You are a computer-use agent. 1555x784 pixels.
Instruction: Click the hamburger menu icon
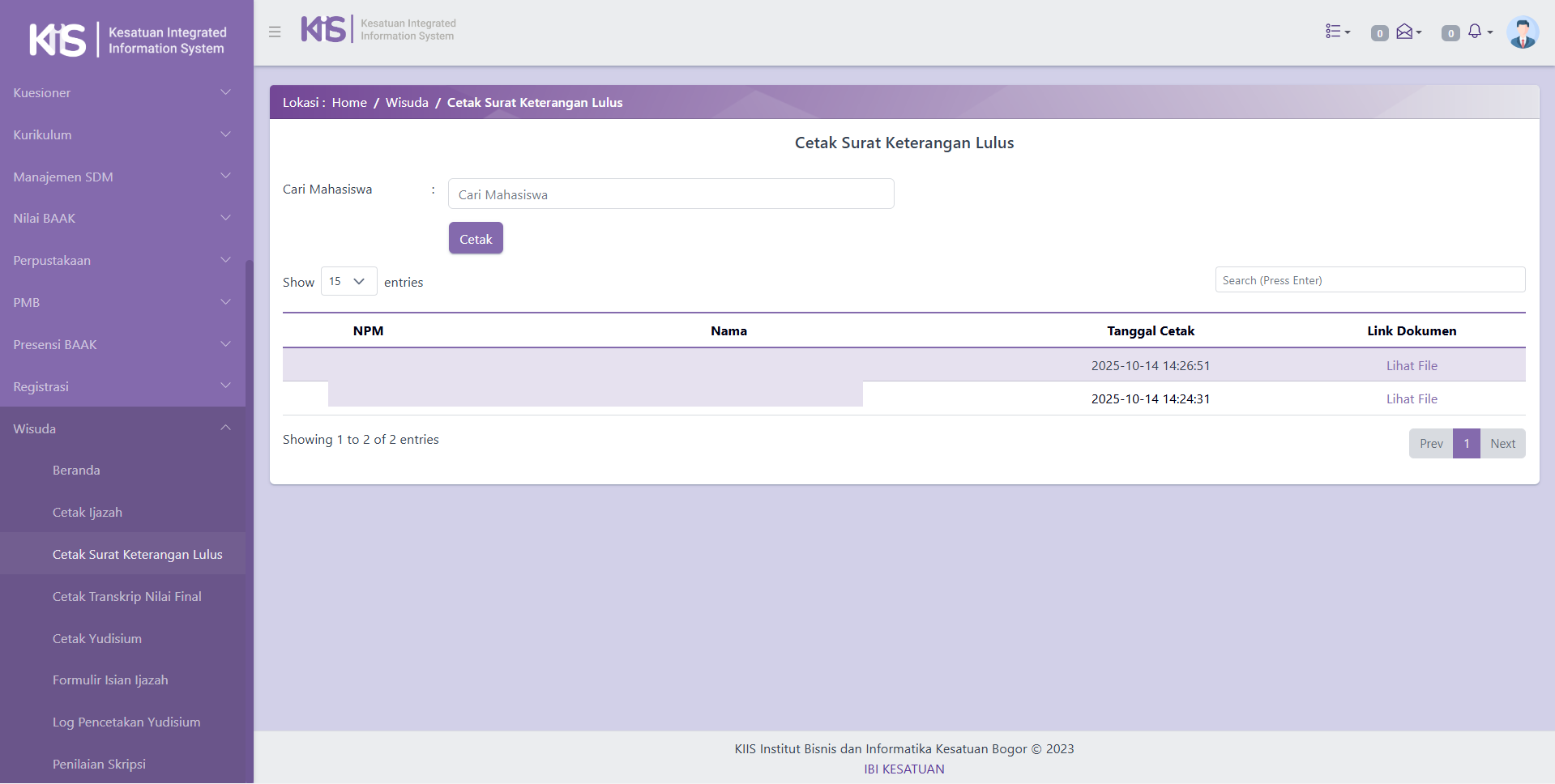coord(275,32)
